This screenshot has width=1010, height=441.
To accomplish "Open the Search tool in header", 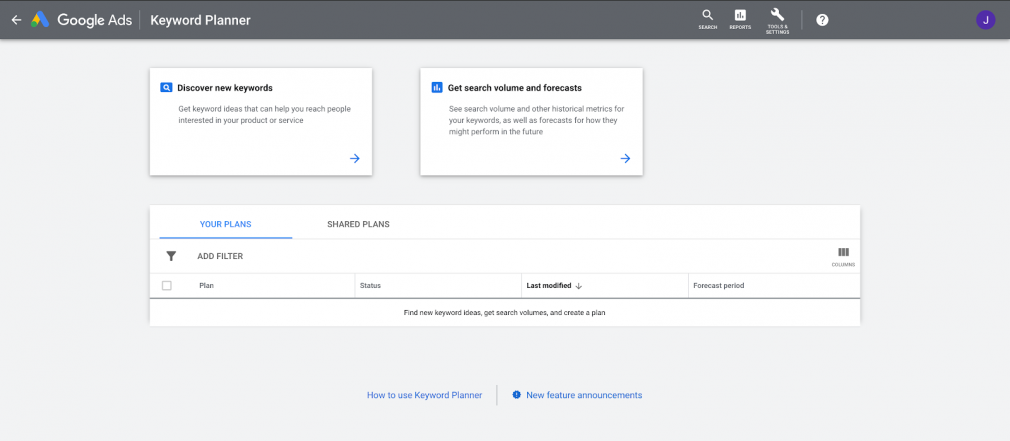I will (707, 19).
